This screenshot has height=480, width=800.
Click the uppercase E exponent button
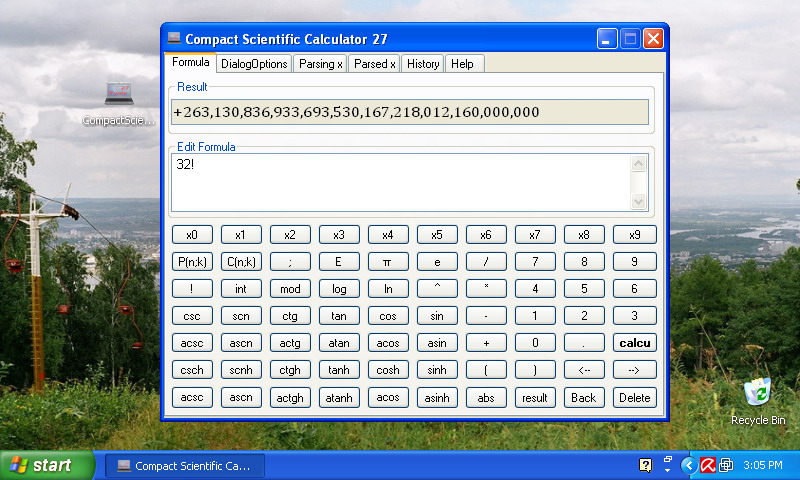(339, 262)
